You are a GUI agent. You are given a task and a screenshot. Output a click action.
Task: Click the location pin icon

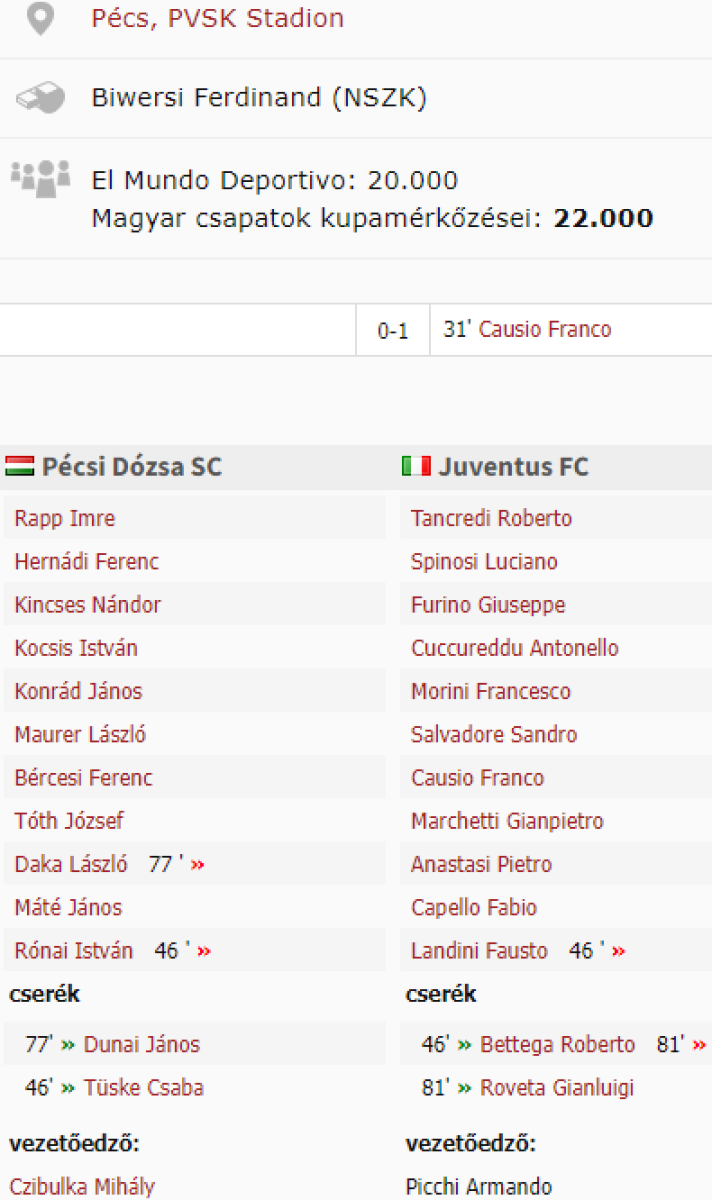(x=40, y=18)
